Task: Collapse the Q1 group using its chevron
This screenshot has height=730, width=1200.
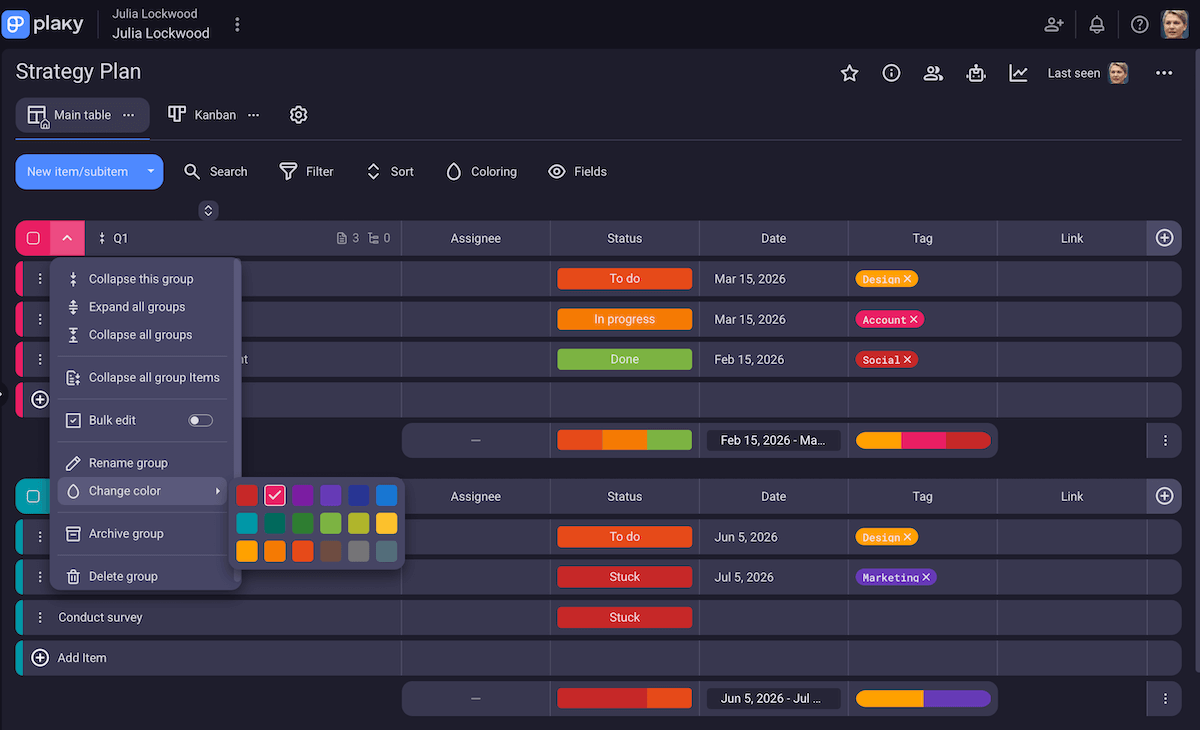Action: coord(66,238)
